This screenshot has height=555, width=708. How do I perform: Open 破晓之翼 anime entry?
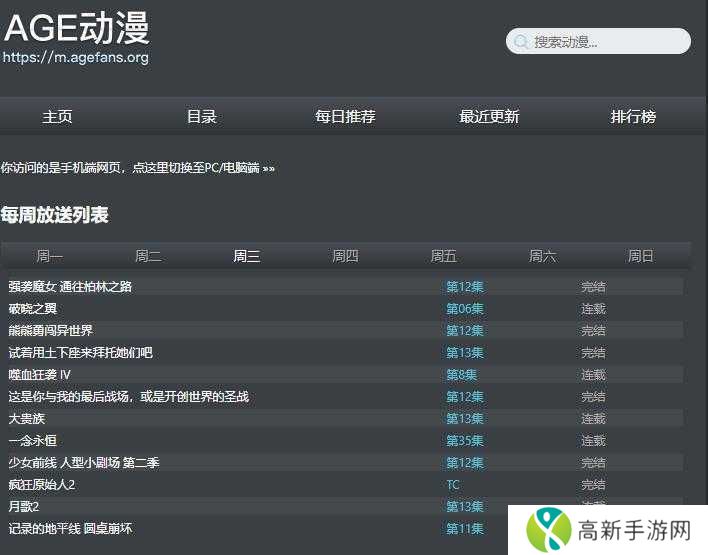click(x=33, y=308)
